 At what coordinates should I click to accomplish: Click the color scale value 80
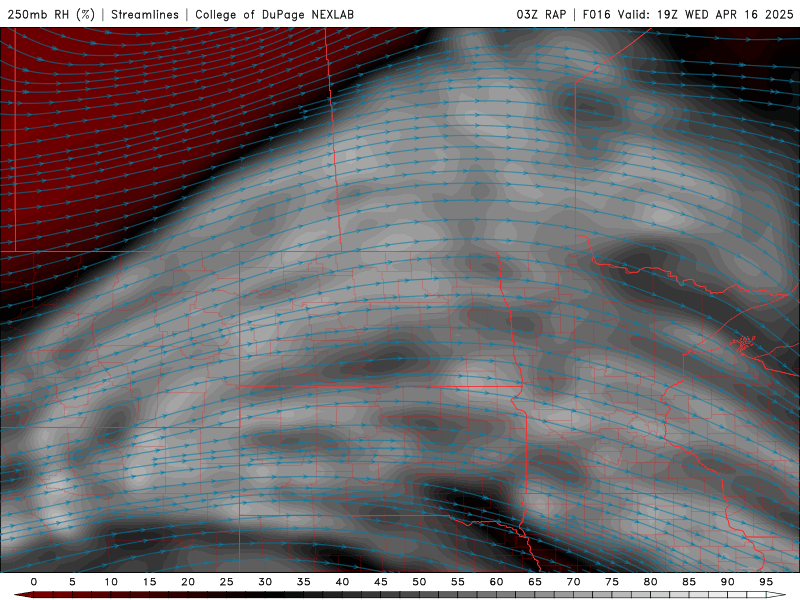tap(651, 582)
